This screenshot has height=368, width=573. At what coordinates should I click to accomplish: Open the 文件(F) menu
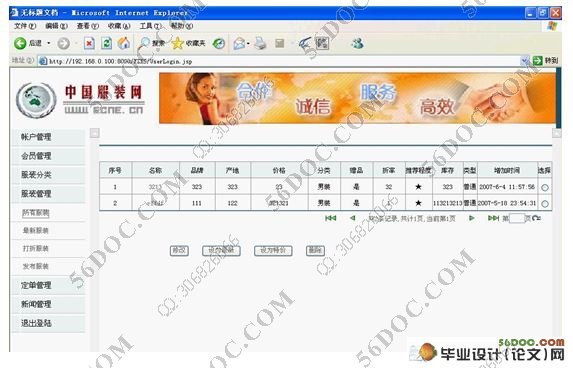click(25, 26)
